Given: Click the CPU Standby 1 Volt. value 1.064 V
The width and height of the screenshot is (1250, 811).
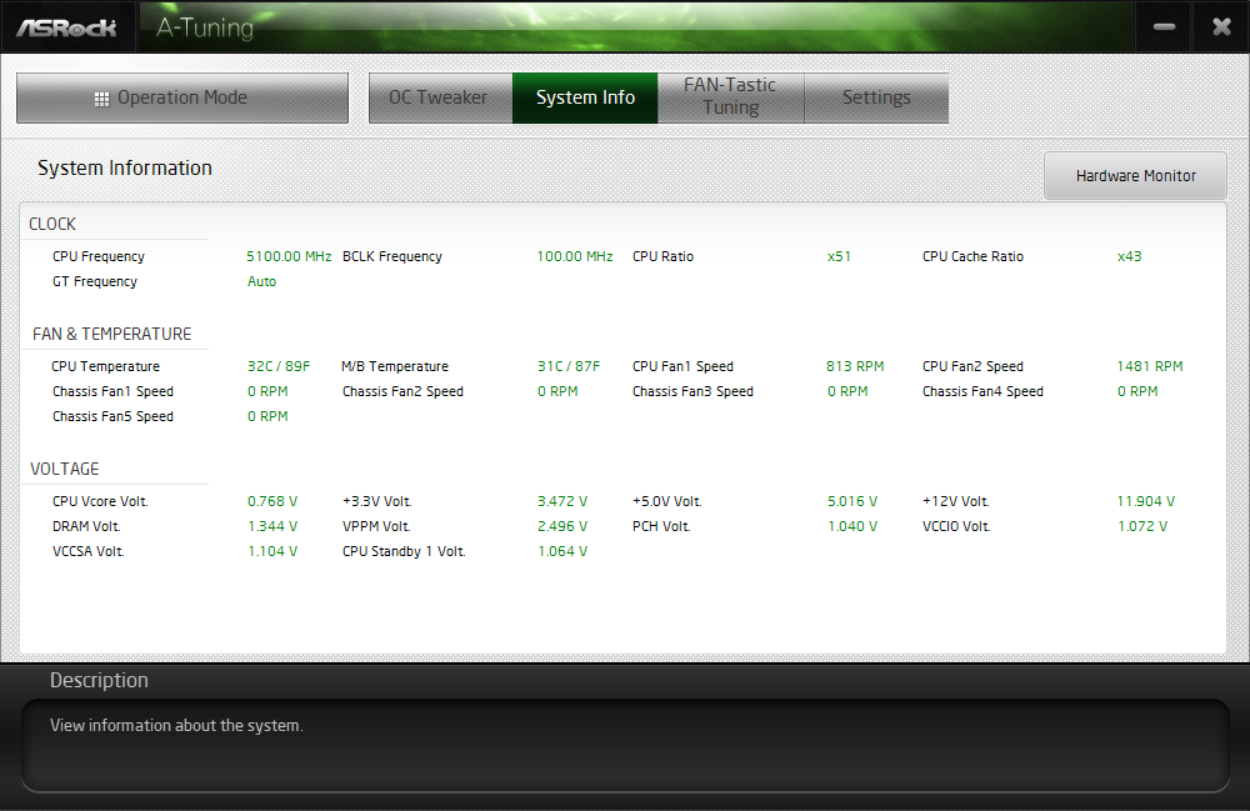Looking at the screenshot, I should 562,551.
